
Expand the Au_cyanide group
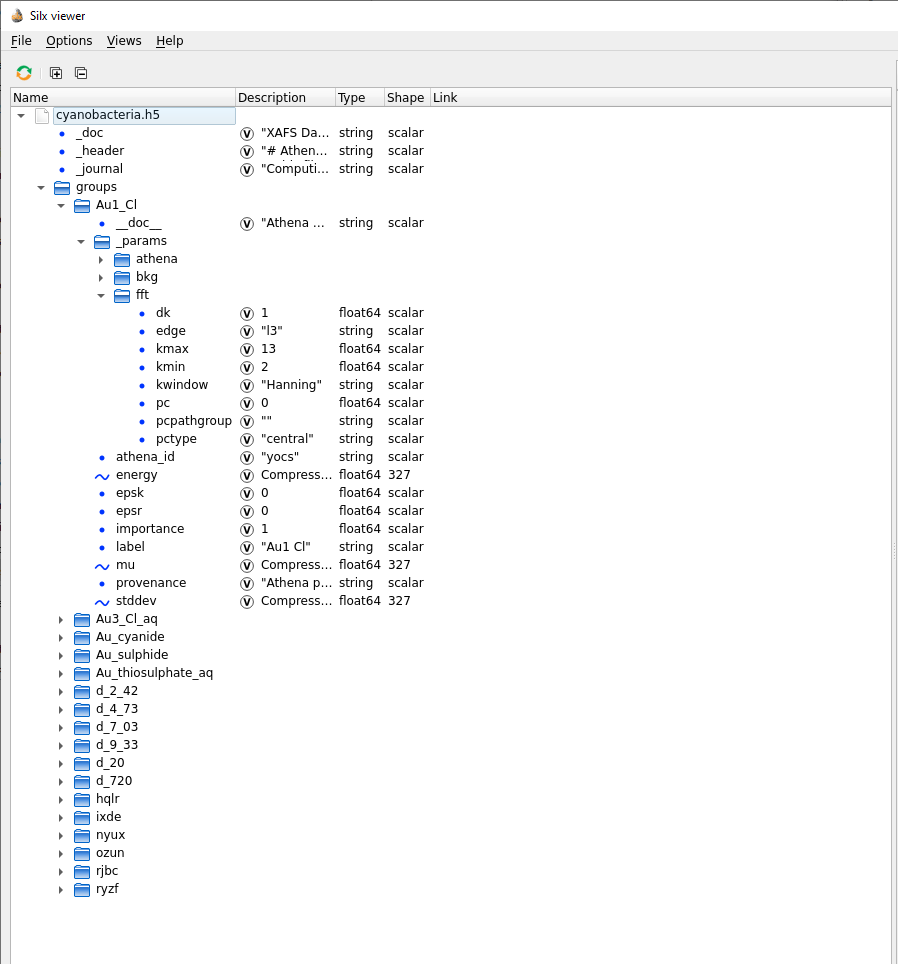tap(60, 637)
